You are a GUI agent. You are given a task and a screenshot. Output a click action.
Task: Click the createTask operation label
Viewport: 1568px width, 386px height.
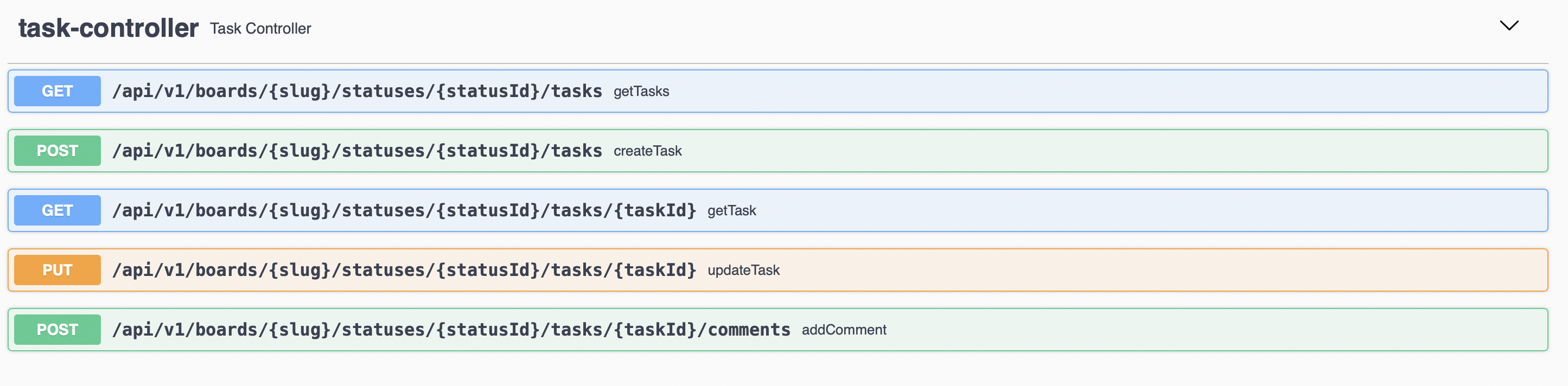pos(648,151)
